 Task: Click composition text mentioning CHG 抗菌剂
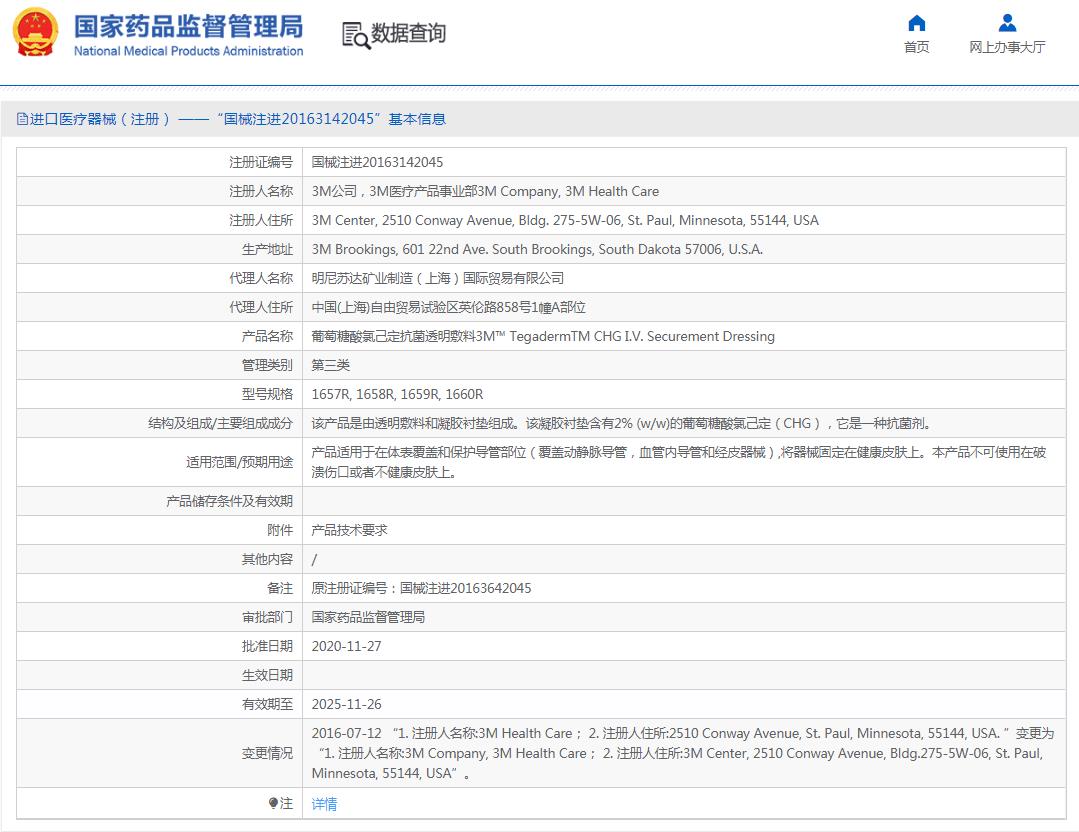click(x=621, y=423)
